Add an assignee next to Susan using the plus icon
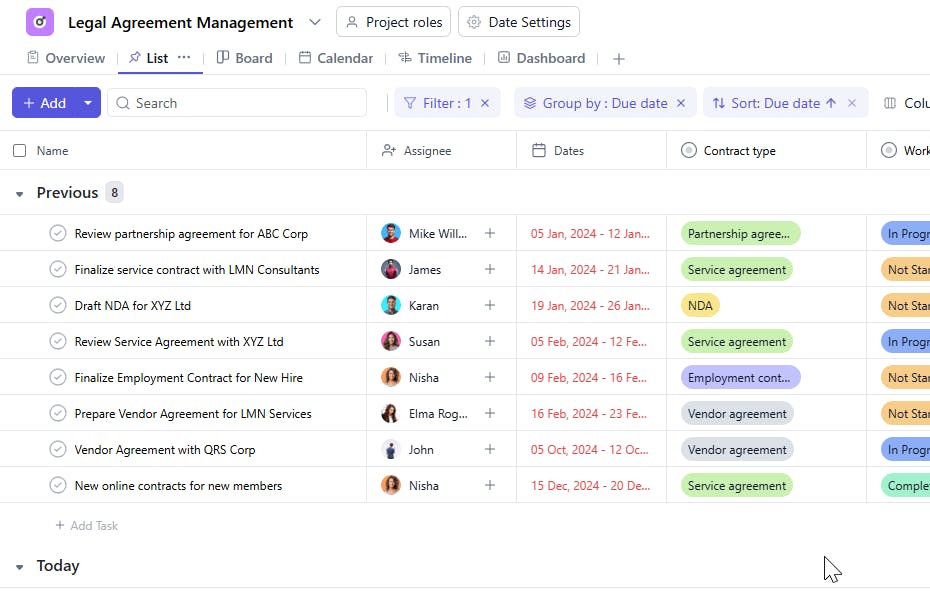This screenshot has height=600, width=930. (490, 342)
